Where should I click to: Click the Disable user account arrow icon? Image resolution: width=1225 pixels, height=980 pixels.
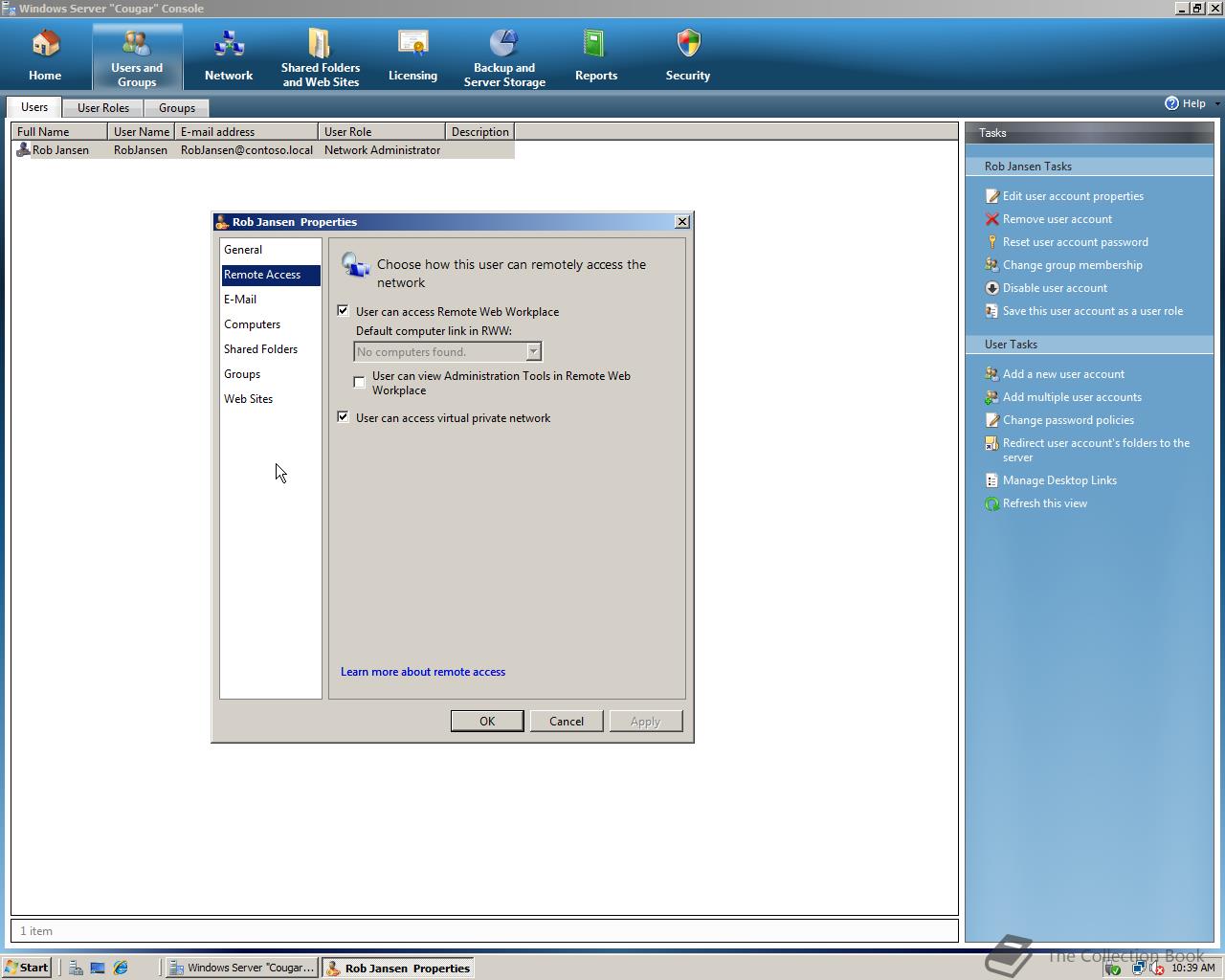click(x=992, y=288)
